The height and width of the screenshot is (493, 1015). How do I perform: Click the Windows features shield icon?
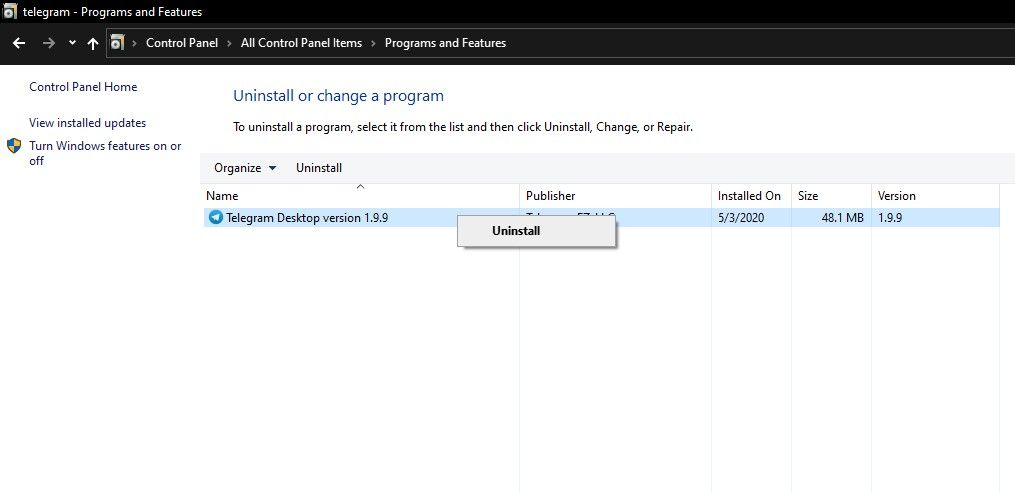click(14, 146)
